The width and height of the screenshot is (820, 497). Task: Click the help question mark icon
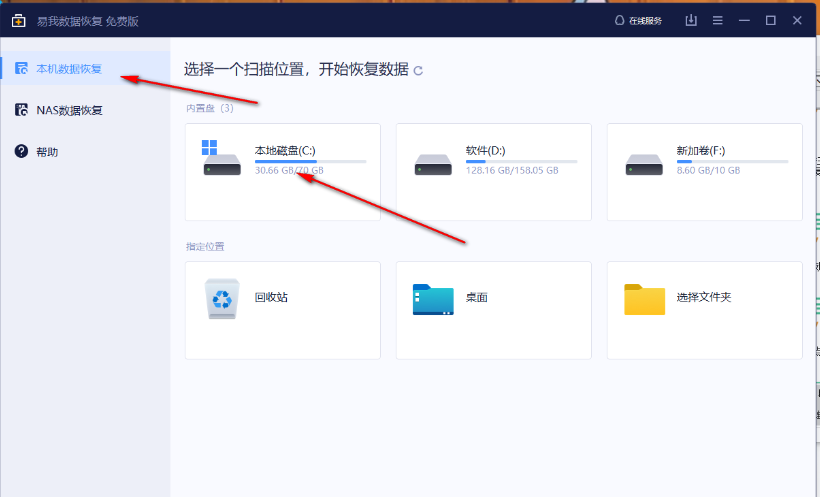click(x=21, y=151)
